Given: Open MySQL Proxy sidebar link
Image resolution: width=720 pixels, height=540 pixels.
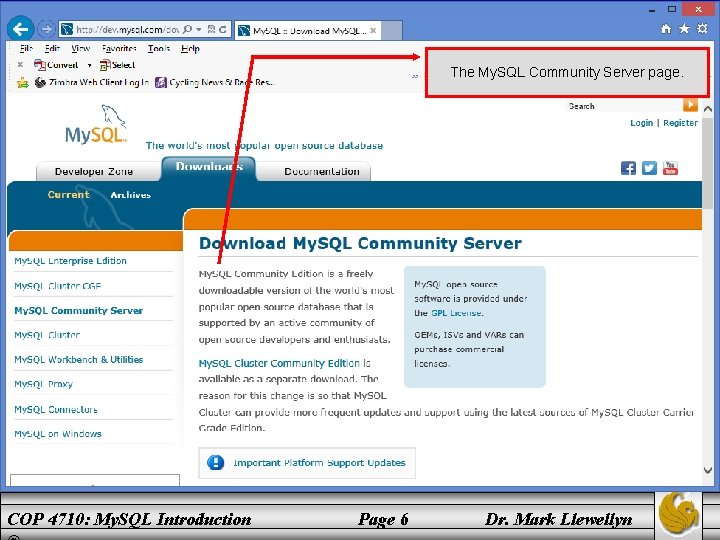Looking at the screenshot, I should 44,384.
